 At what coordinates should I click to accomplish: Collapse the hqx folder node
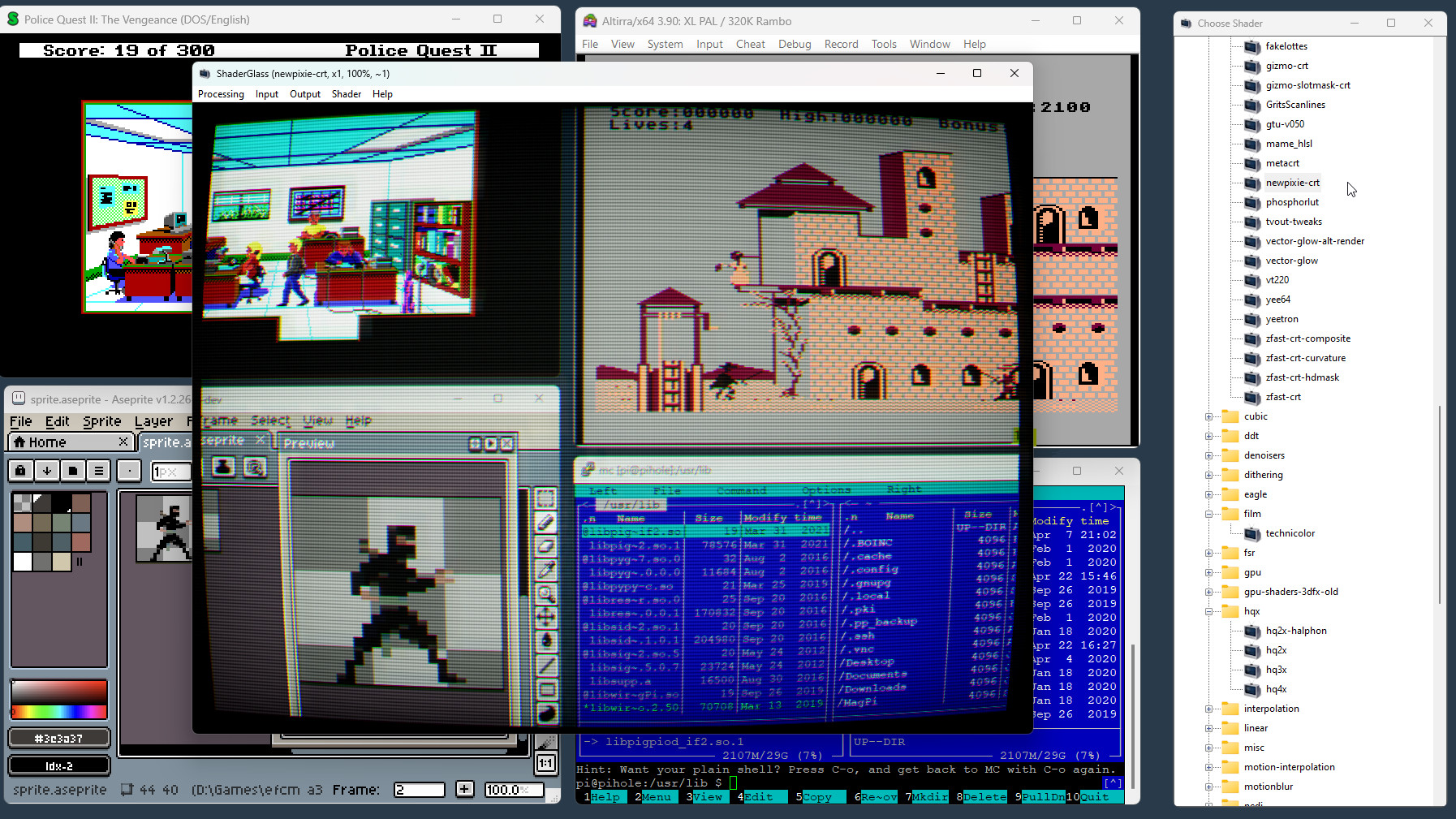click(1208, 611)
